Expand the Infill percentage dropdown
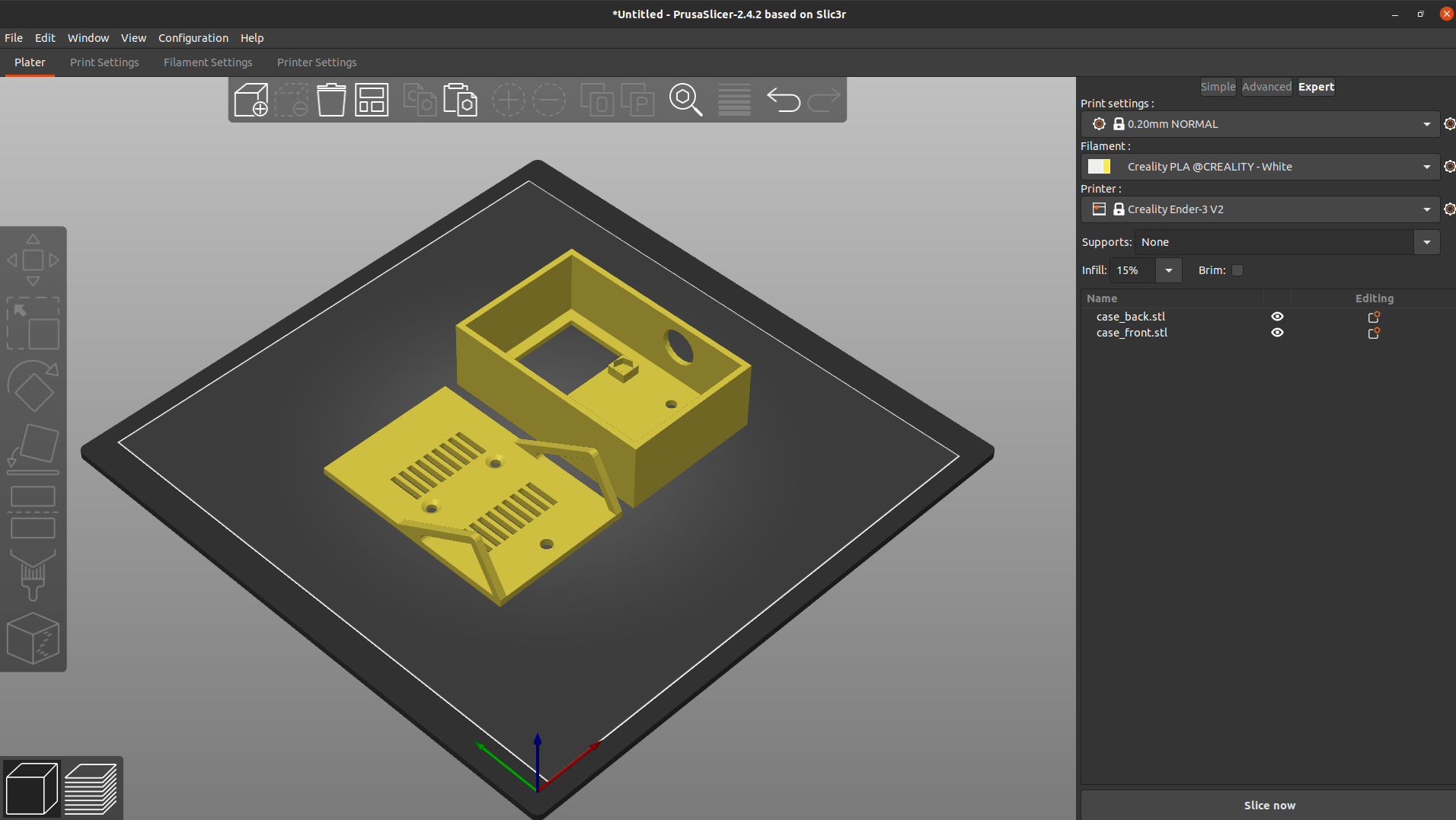 click(1169, 270)
